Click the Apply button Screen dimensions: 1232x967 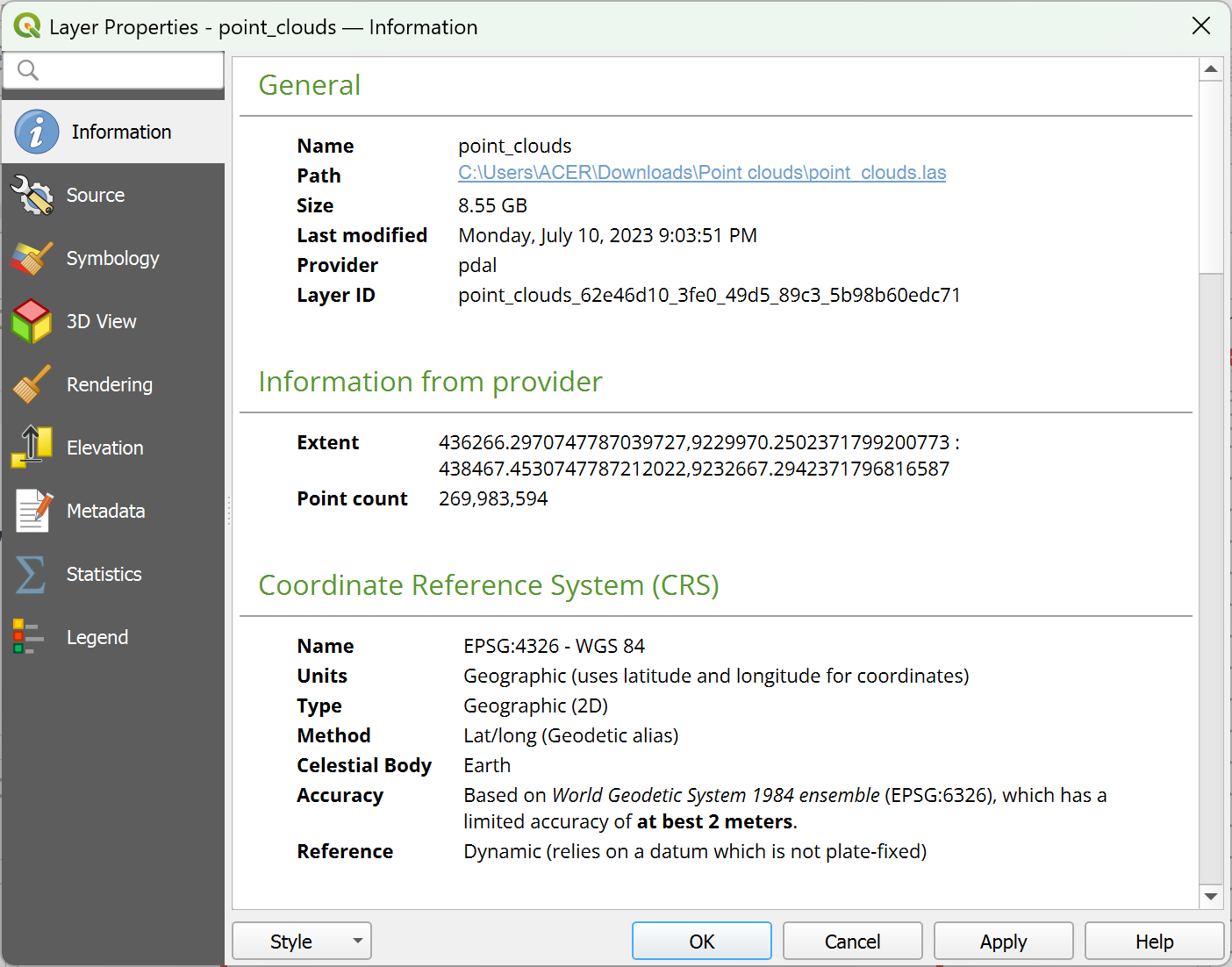click(1004, 942)
